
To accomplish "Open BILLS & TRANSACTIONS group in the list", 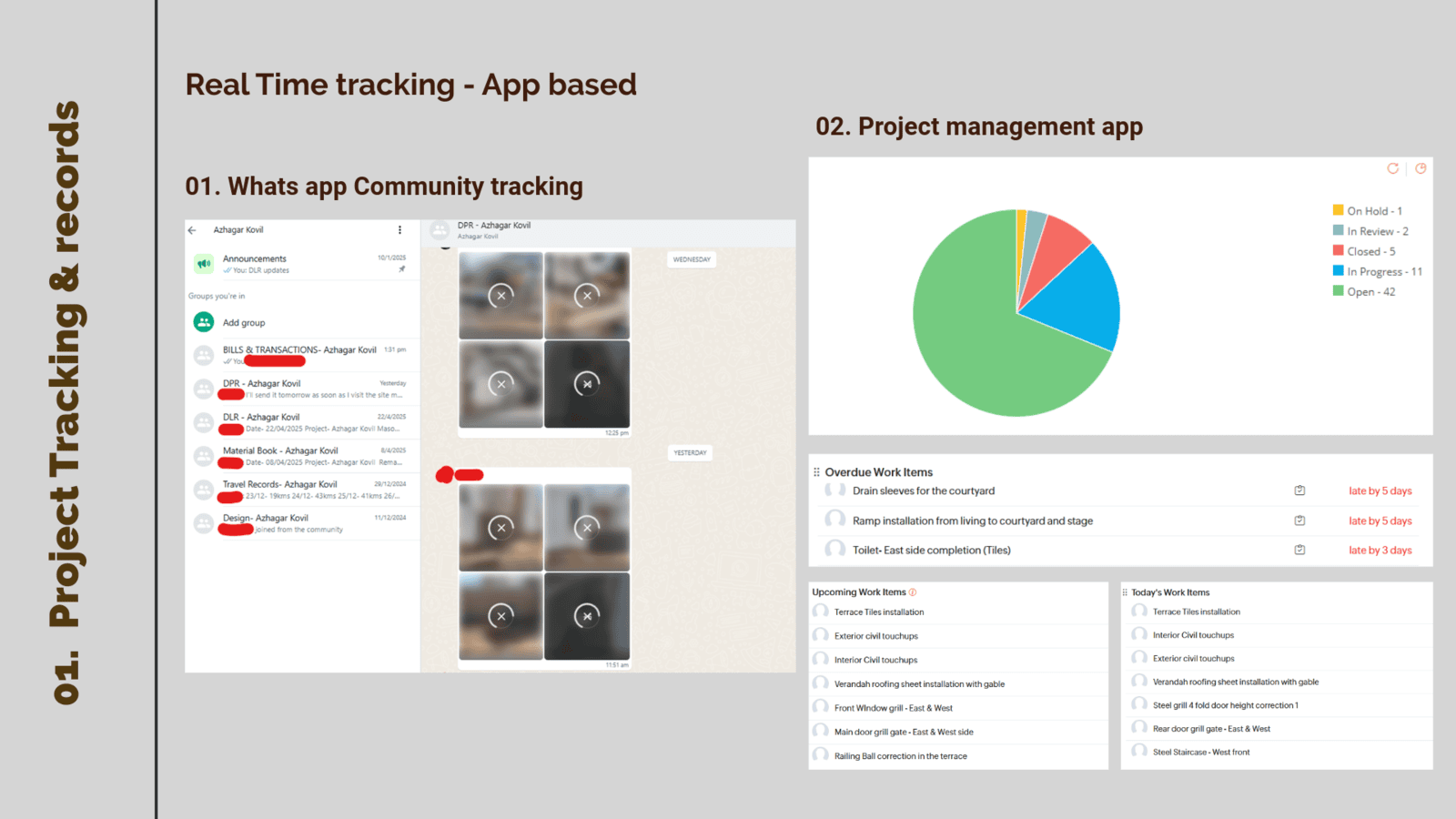I will click(299, 350).
